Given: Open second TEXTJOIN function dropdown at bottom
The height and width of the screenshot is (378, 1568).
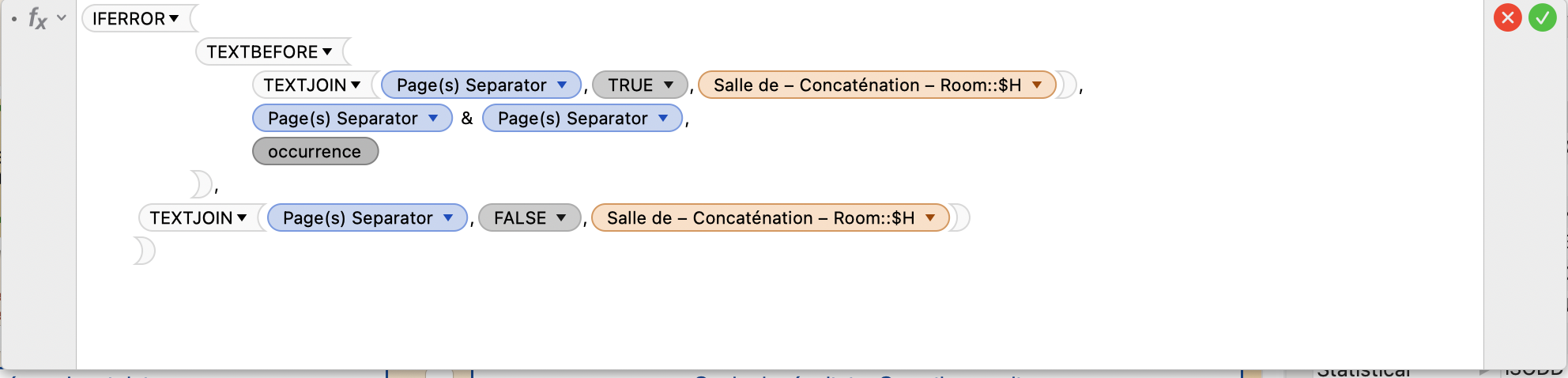Looking at the screenshot, I should pyautogui.click(x=242, y=217).
